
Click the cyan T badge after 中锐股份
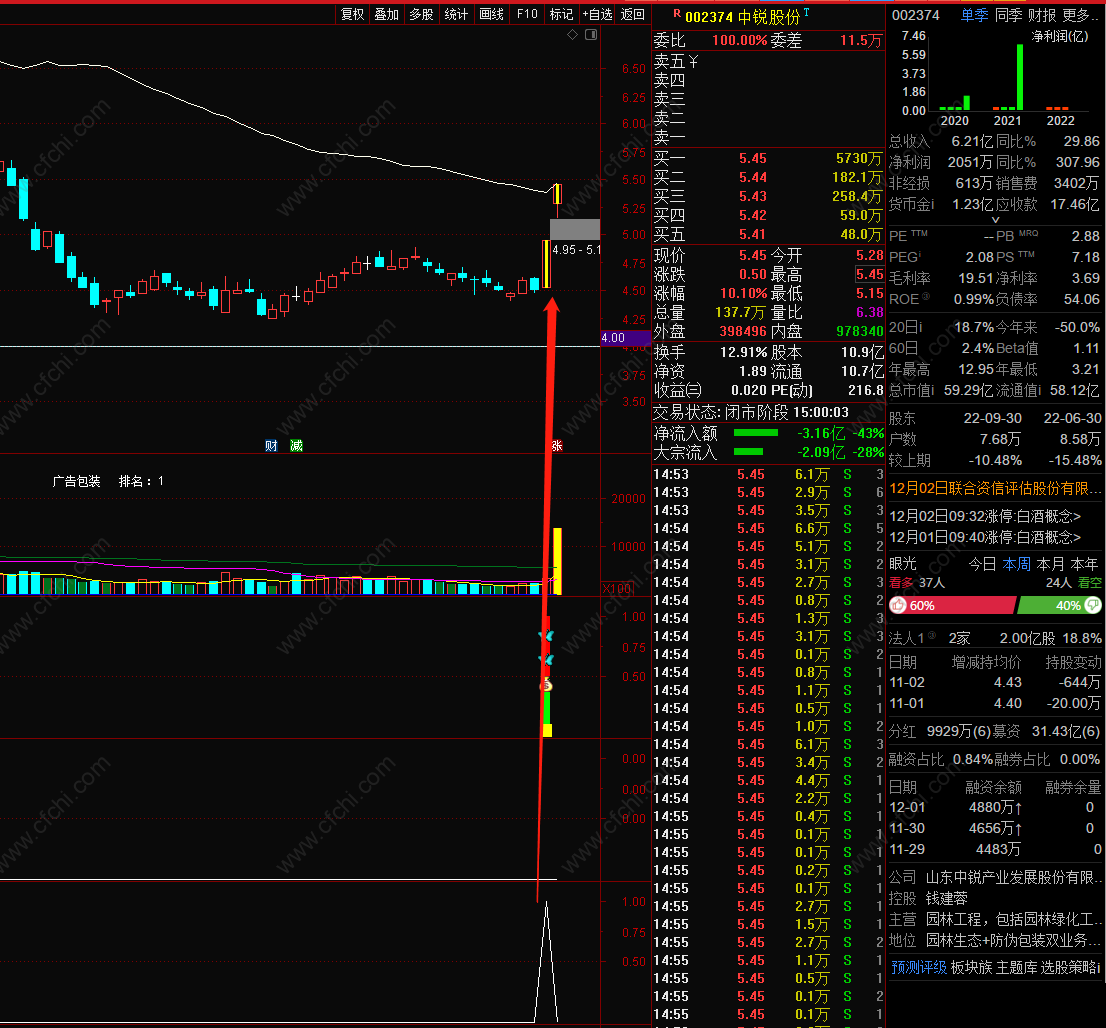[806, 13]
